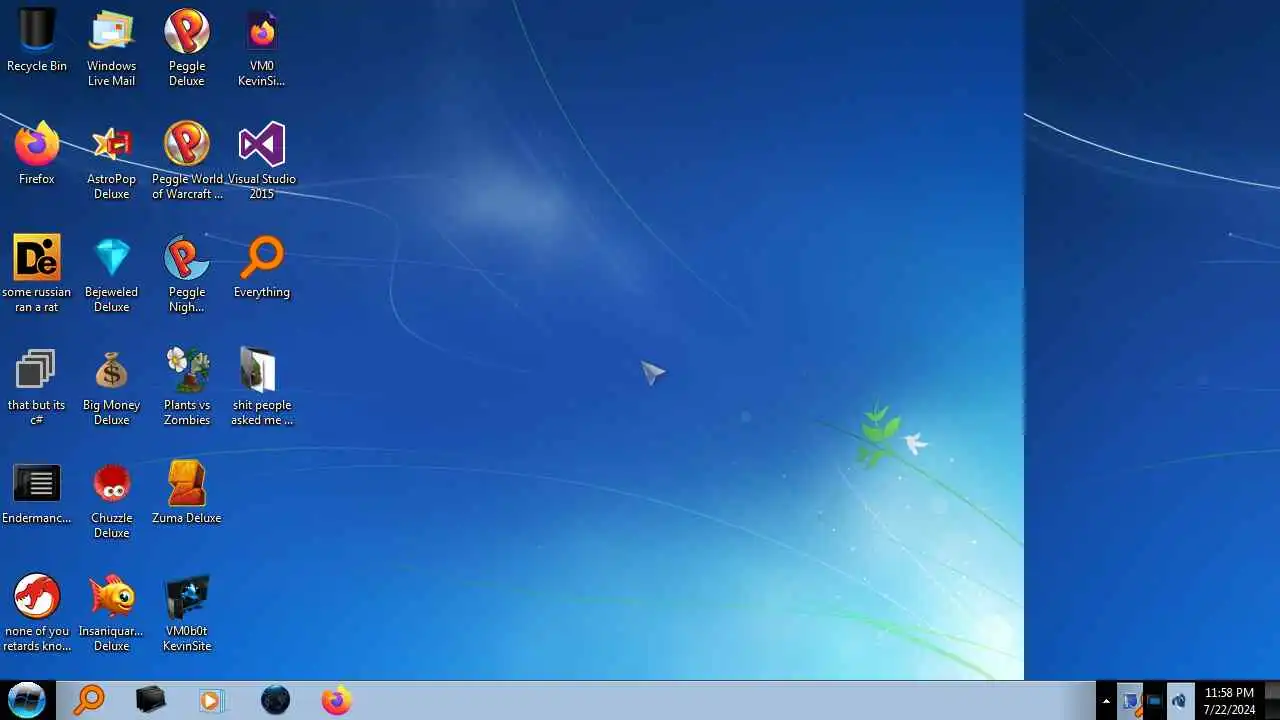Open the Action Center flag tray icon

[1130, 701]
